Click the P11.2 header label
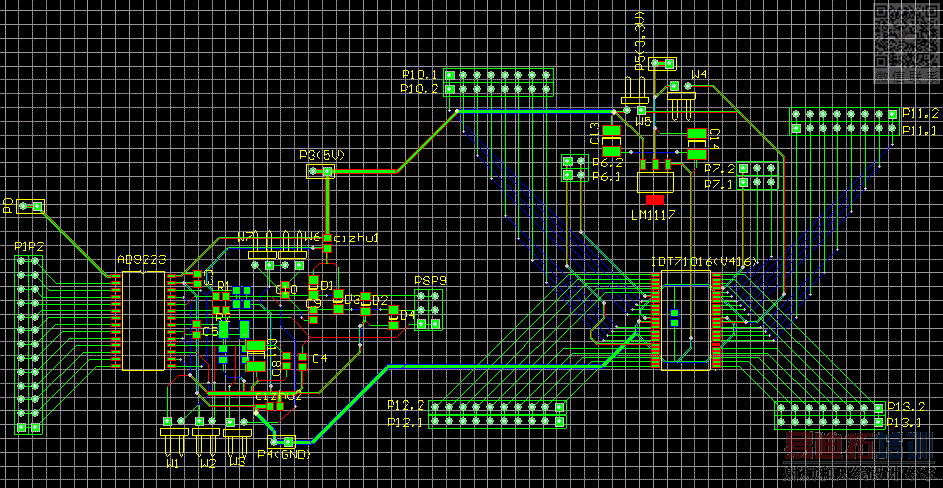943x488 pixels. 921,113
